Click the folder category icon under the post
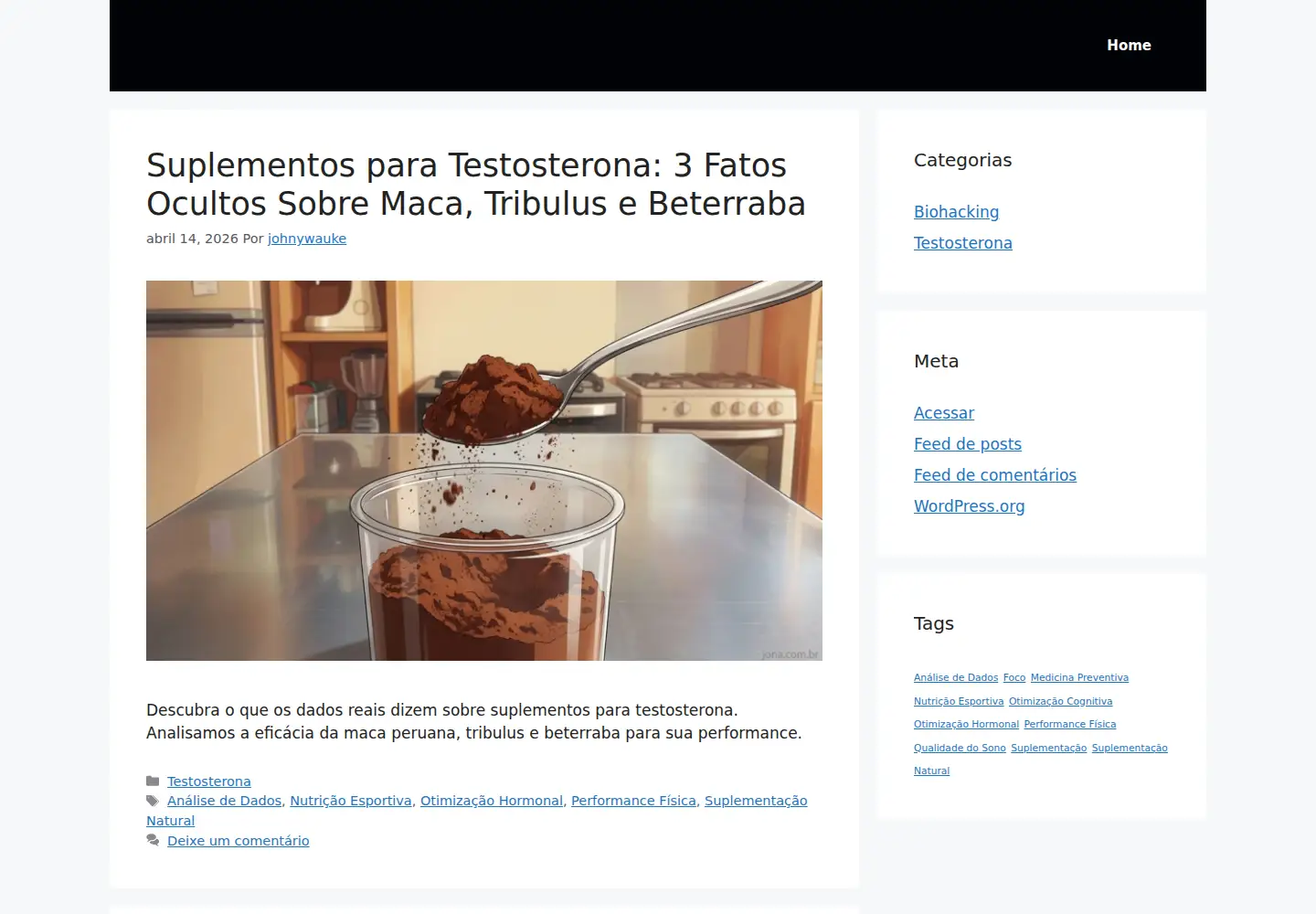The height and width of the screenshot is (914, 1316). [x=153, y=781]
